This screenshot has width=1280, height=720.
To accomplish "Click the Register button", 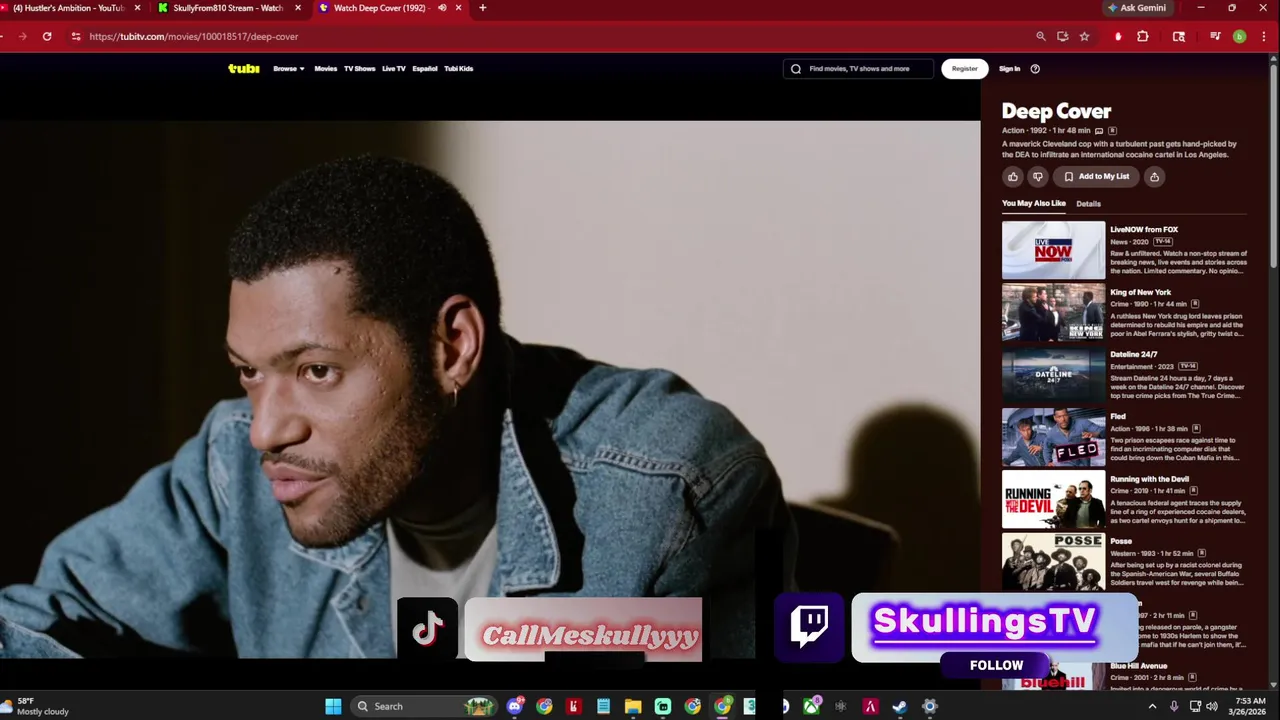I will click(x=965, y=69).
